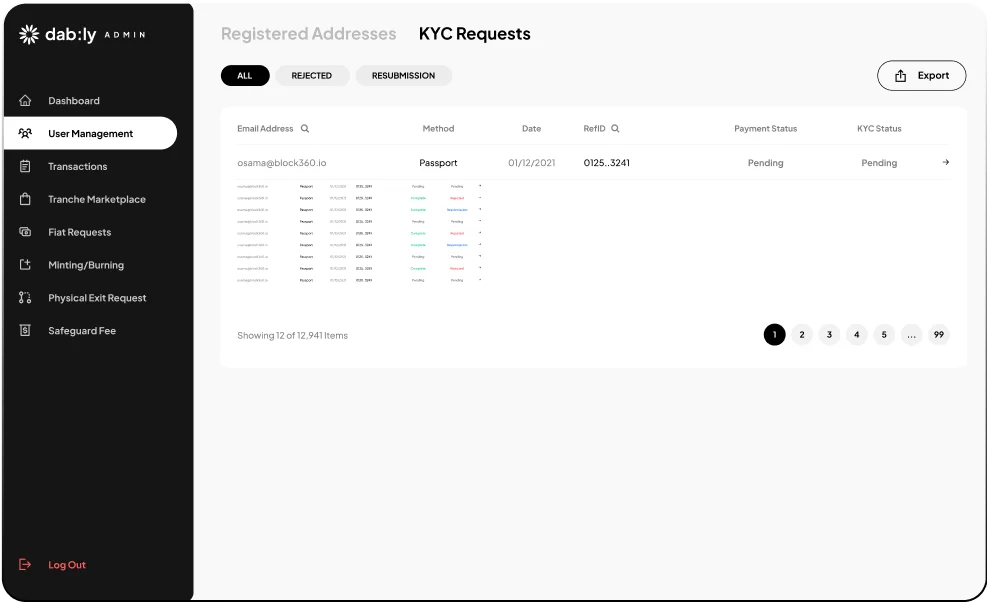
Task: Filter requests by REJECTED
Action: click(312, 76)
